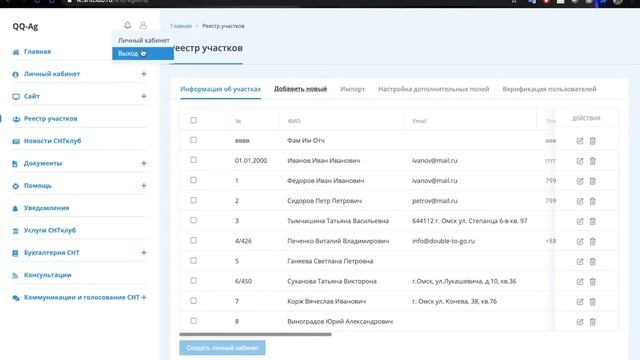Click email info@double-to-go.ru cell
This screenshot has height=360, width=640.
[x=444, y=241]
